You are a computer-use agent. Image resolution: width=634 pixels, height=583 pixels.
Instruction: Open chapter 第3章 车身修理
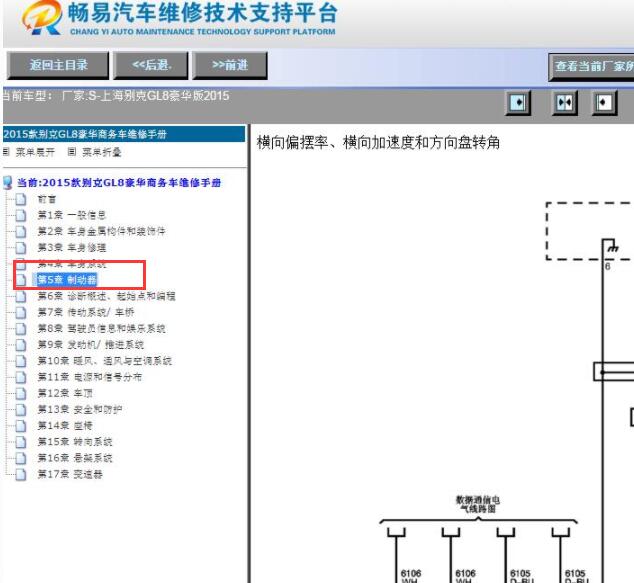(72, 247)
